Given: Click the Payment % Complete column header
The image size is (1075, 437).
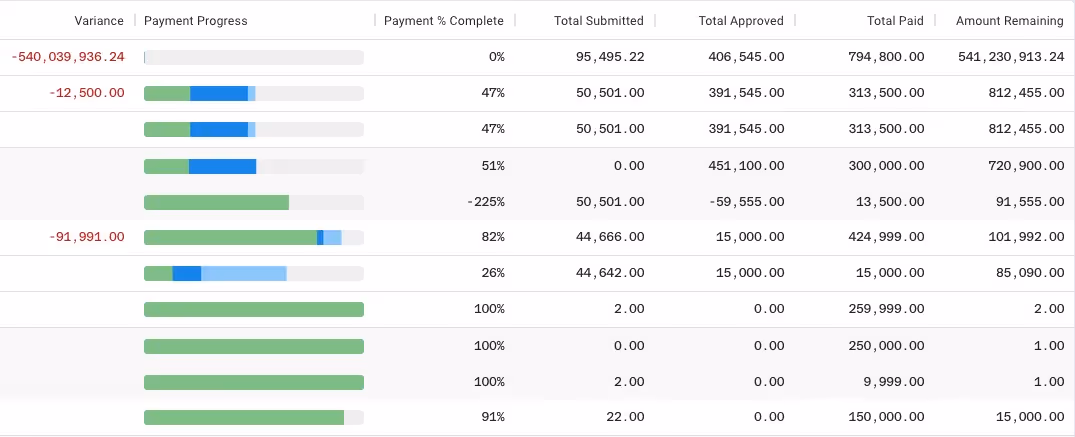Looking at the screenshot, I should pyautogui.click(x=444, y=21).
